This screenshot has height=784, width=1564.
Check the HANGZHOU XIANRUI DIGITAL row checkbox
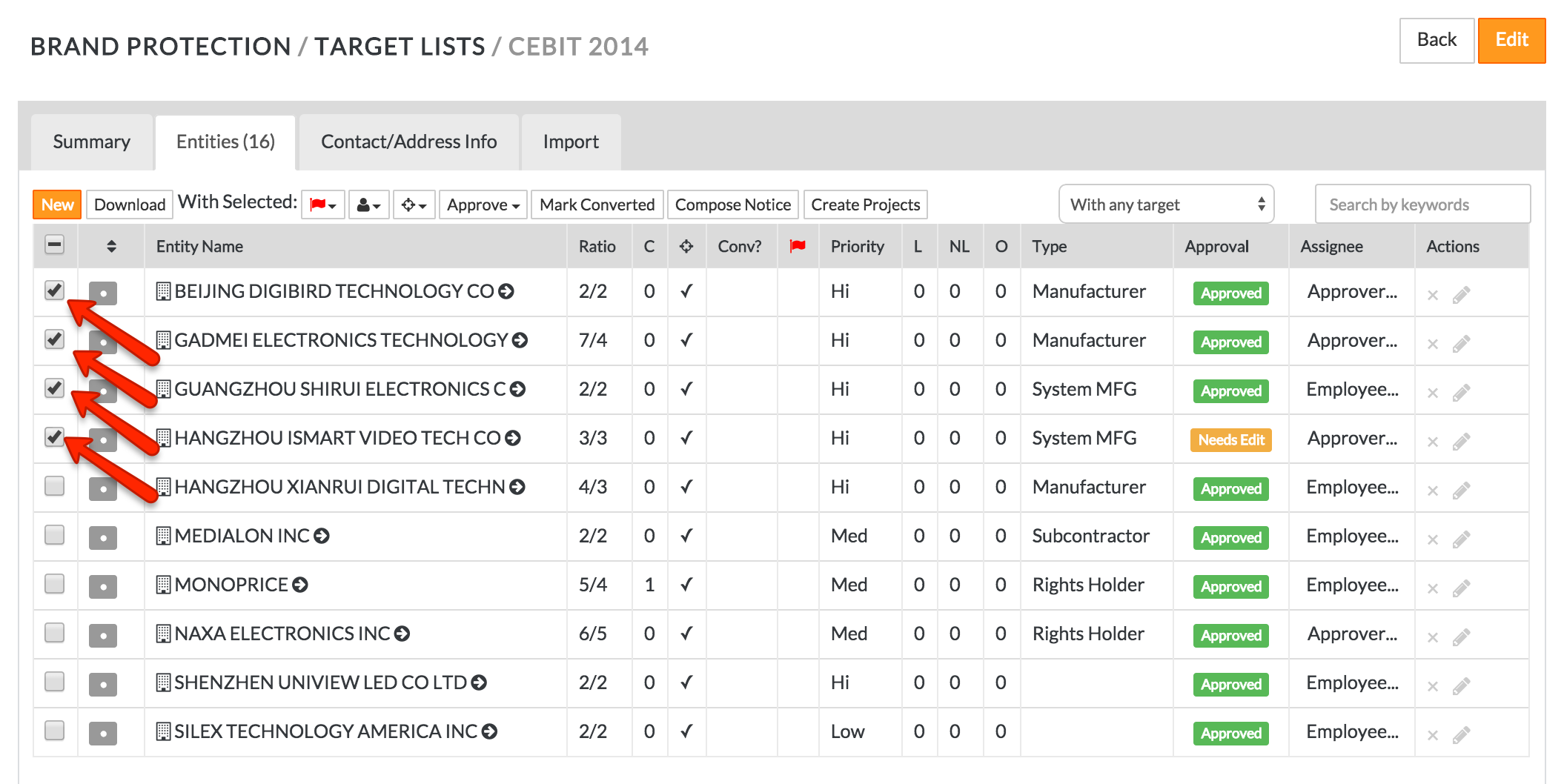pos(55,485)
